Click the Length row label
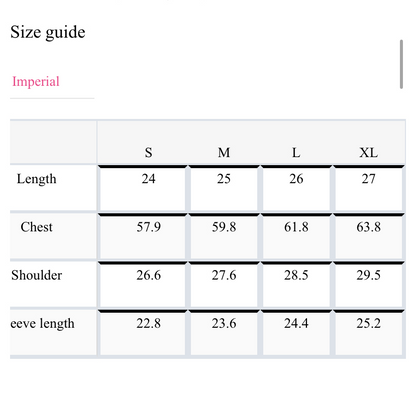416x396 pixels. coord(37,179)
